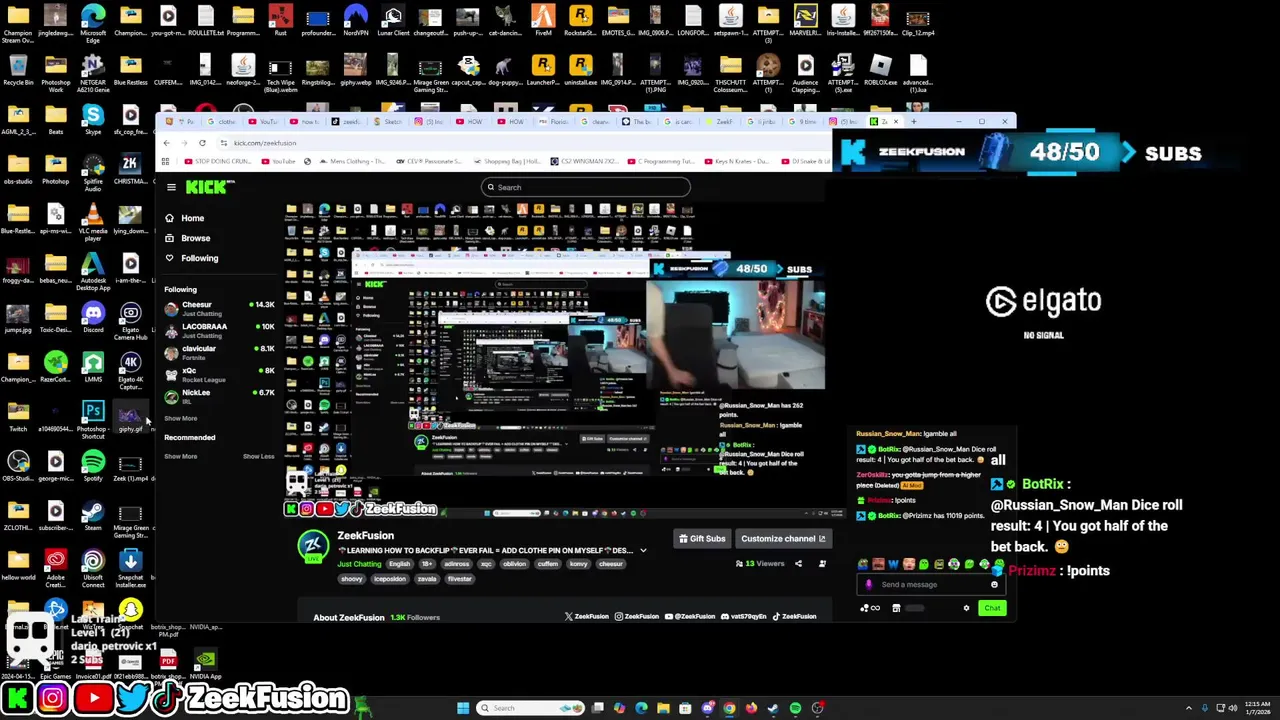Select the adinross tag
Image resolution: width=1280 pixels, height=720 pixels.
pyautogui.click(x=456, y=564)
